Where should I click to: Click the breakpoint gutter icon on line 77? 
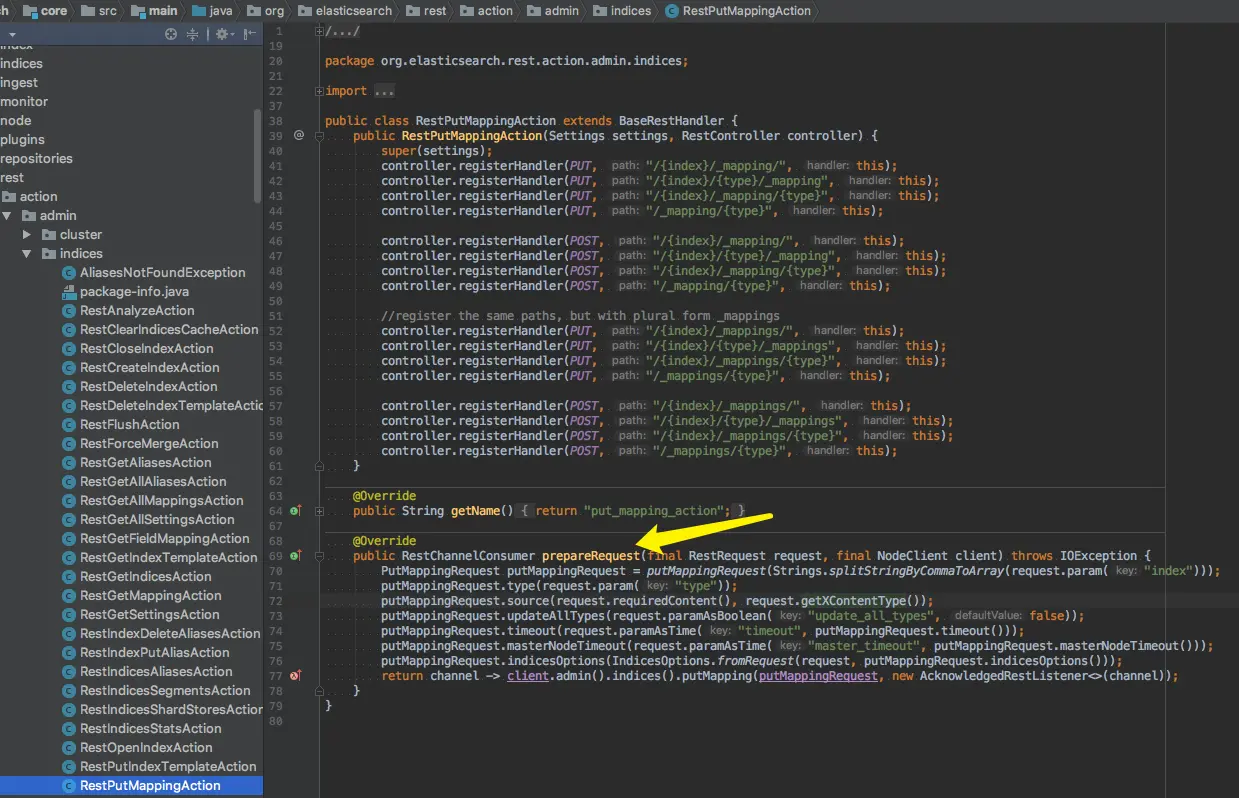(296, 676)
